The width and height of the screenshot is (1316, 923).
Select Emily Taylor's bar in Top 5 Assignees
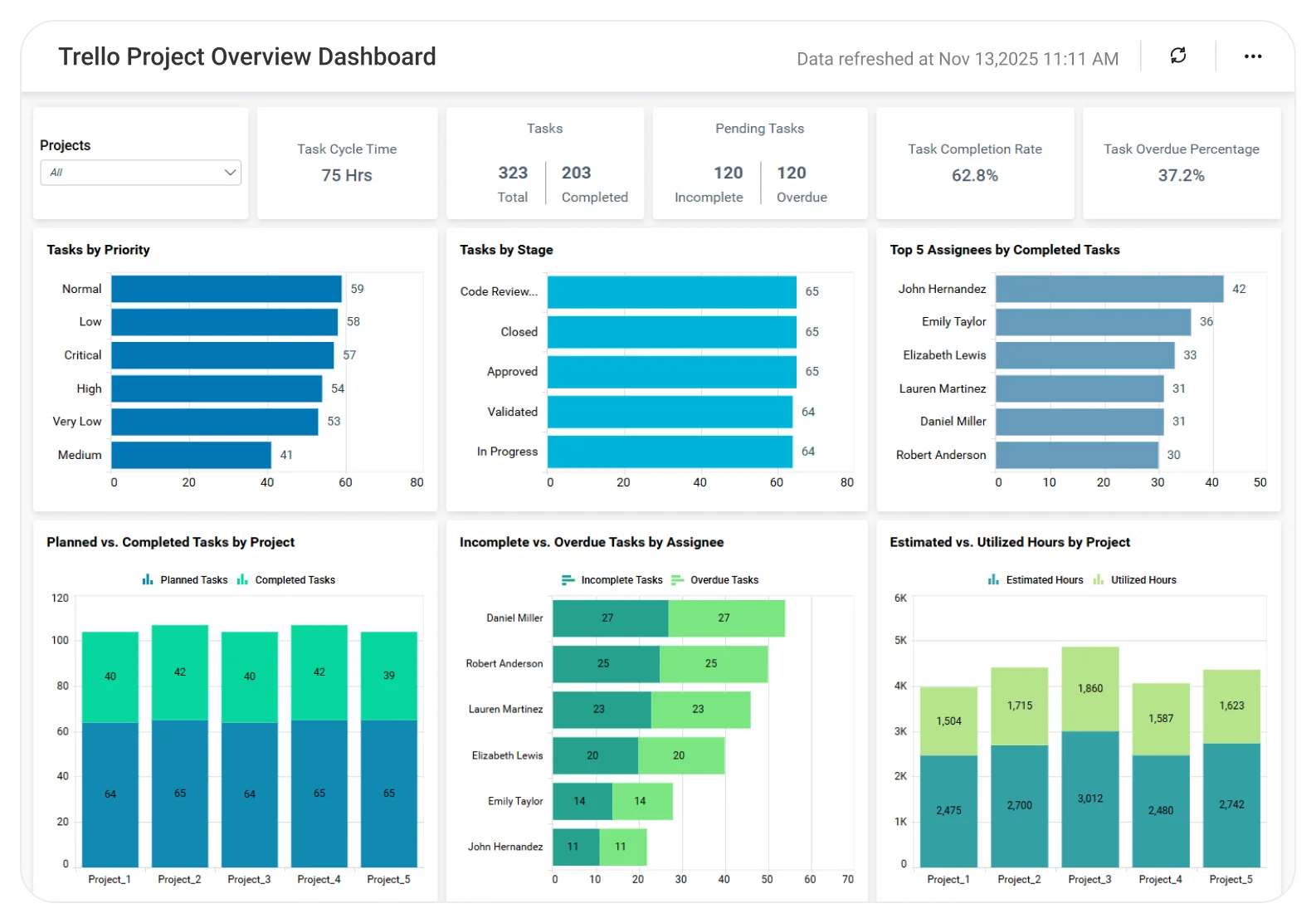click(x=1094, y=322)
